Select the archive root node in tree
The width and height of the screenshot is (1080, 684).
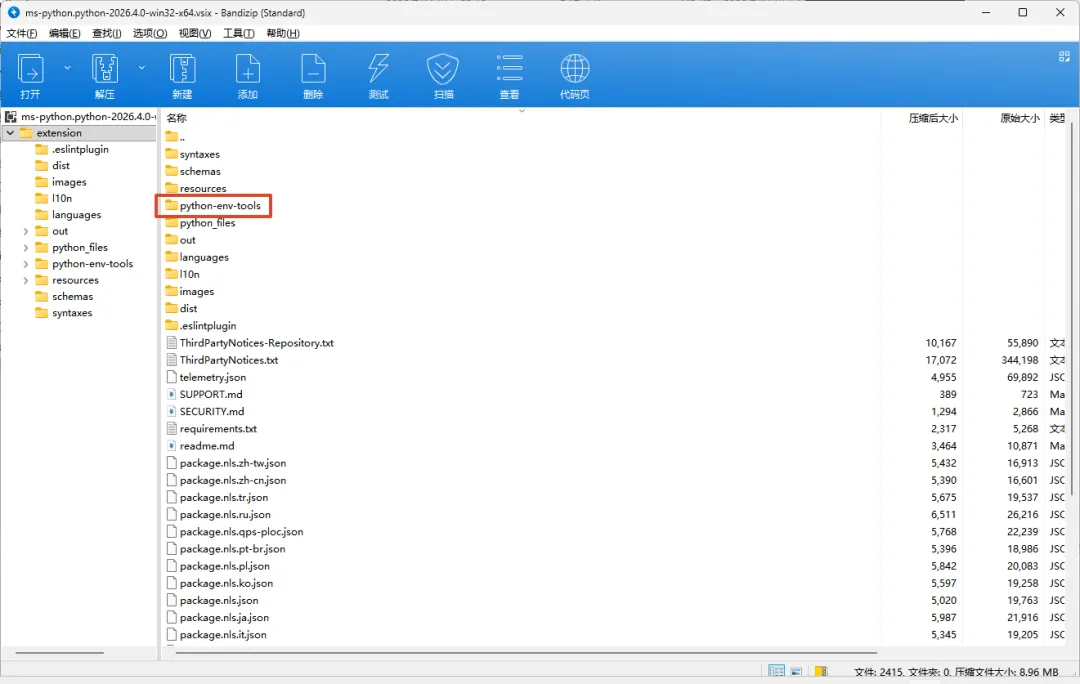coord(81,116)
